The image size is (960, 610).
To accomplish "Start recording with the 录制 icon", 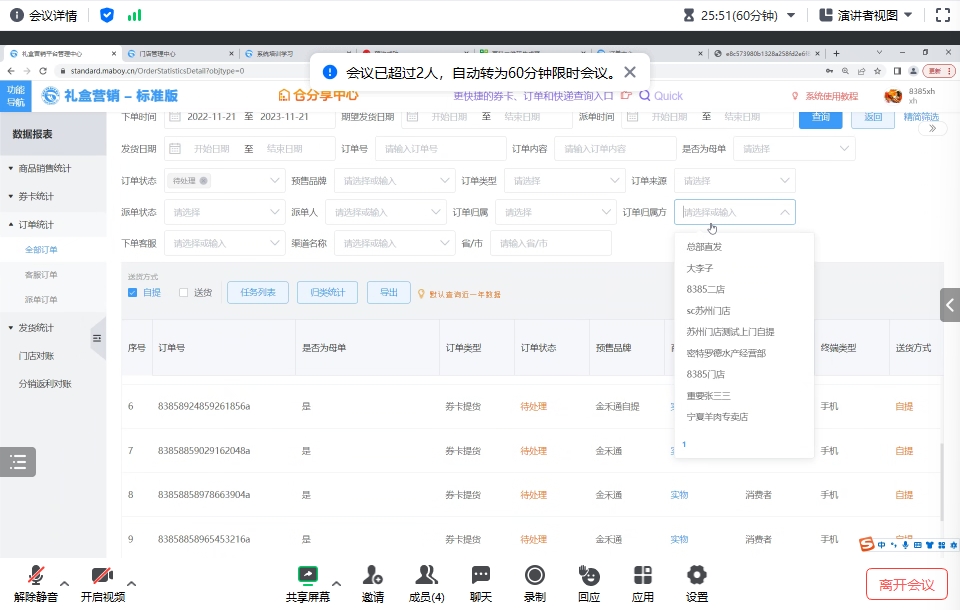I will point(535,576).
